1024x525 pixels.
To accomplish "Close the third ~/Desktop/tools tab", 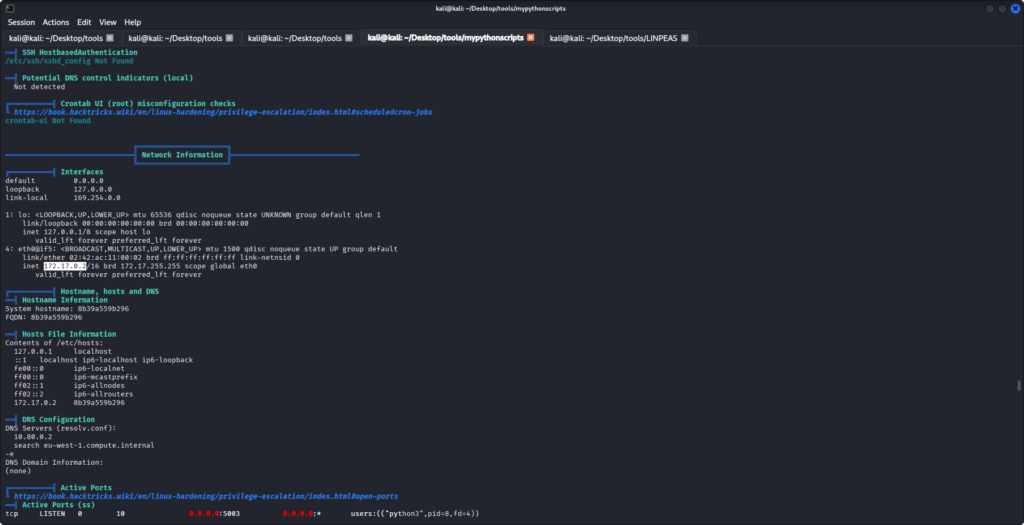I will click(349, 38).
